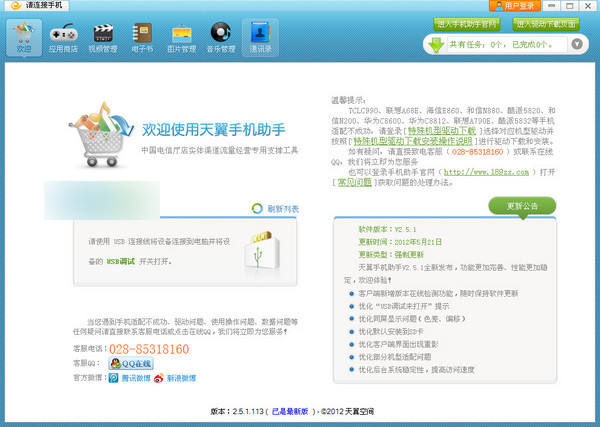Open the 应用商店 app store tab
This screenshot has width=600, height=427.
click(63, 38)
